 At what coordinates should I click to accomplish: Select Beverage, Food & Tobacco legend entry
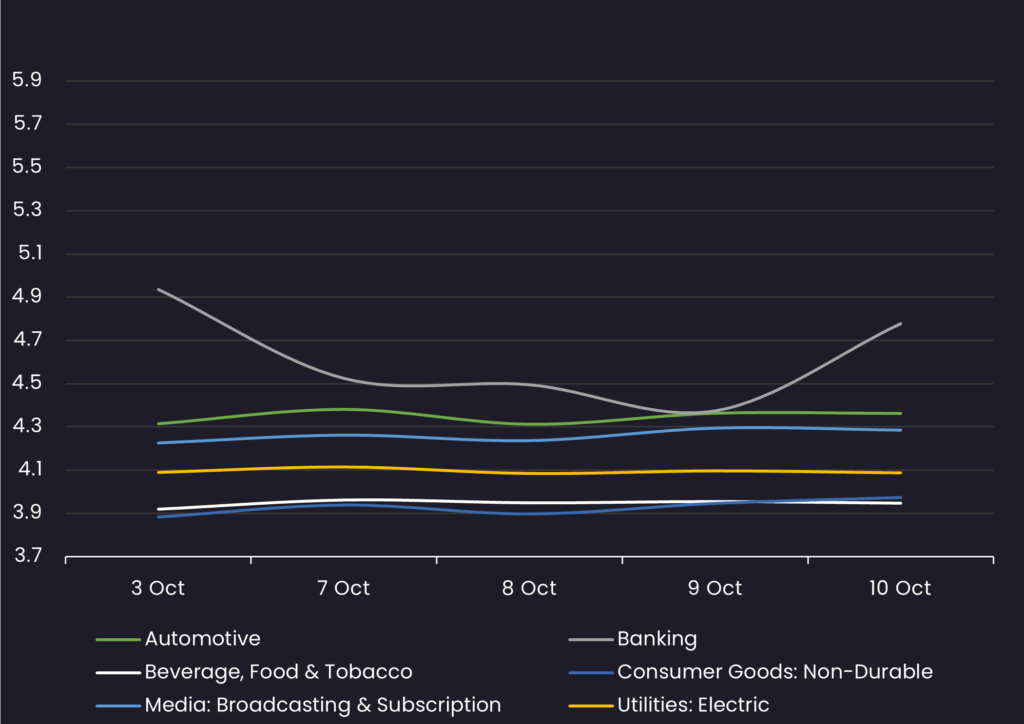(278, 671)
